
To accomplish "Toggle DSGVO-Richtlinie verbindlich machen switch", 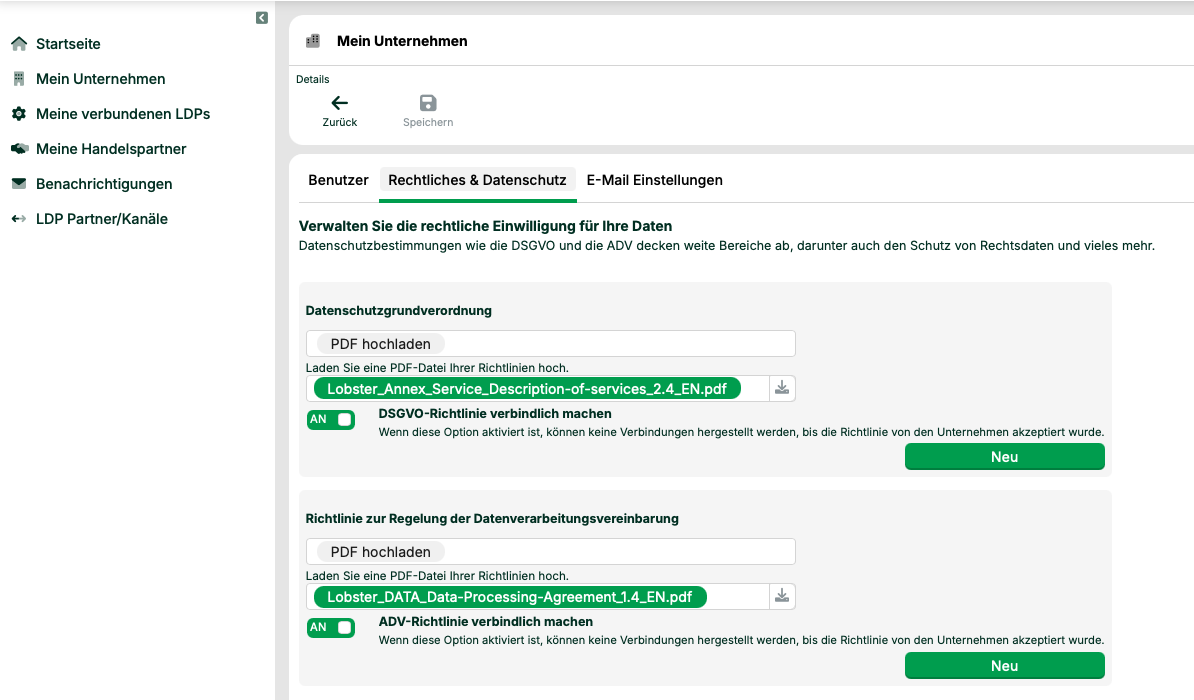I will 331,420.
